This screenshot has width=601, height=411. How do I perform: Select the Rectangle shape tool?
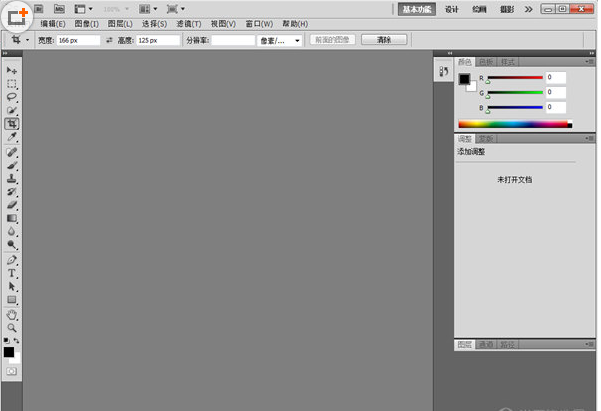point(11,300)
